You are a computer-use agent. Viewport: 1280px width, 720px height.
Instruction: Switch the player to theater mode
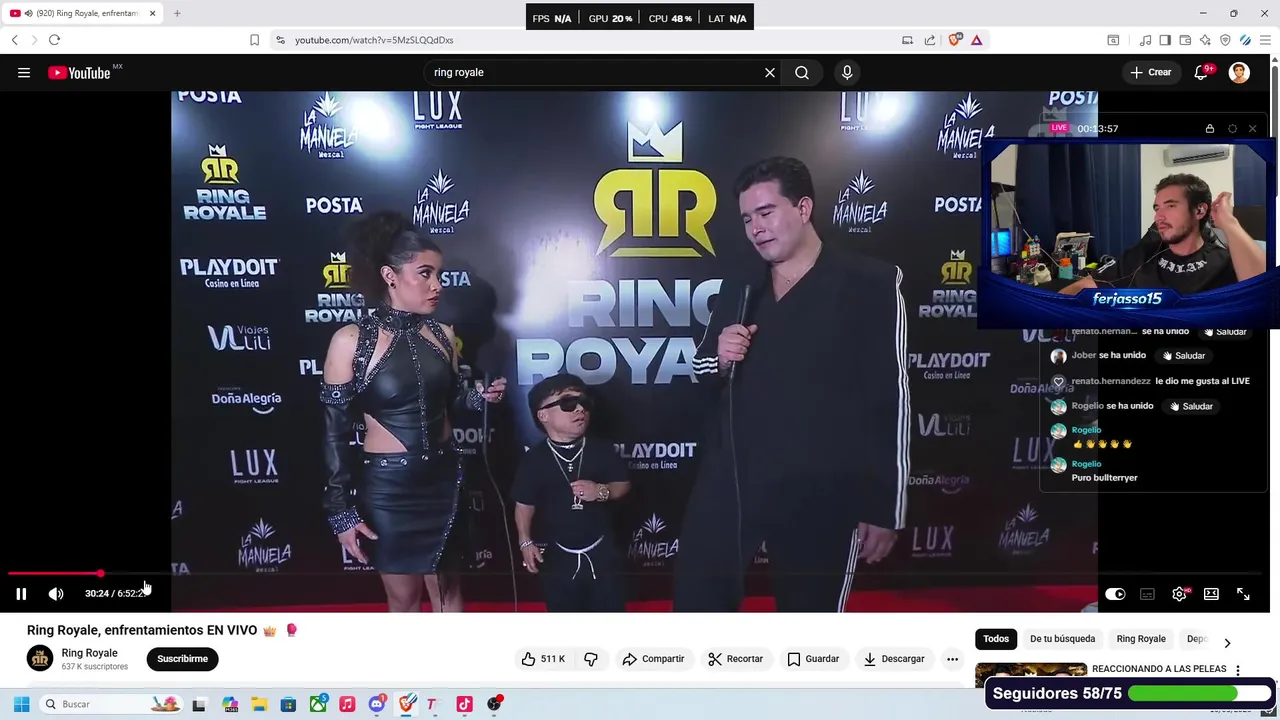pyautogui.click(x=1211, y=594)
